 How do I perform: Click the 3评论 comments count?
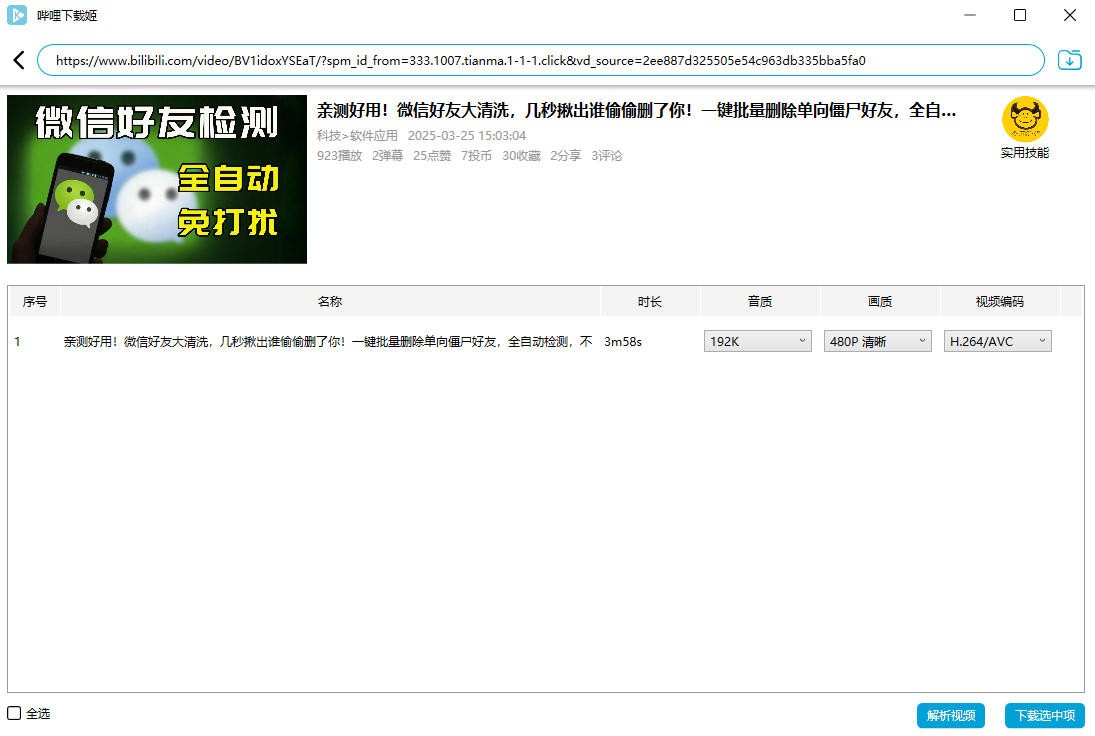607,156
